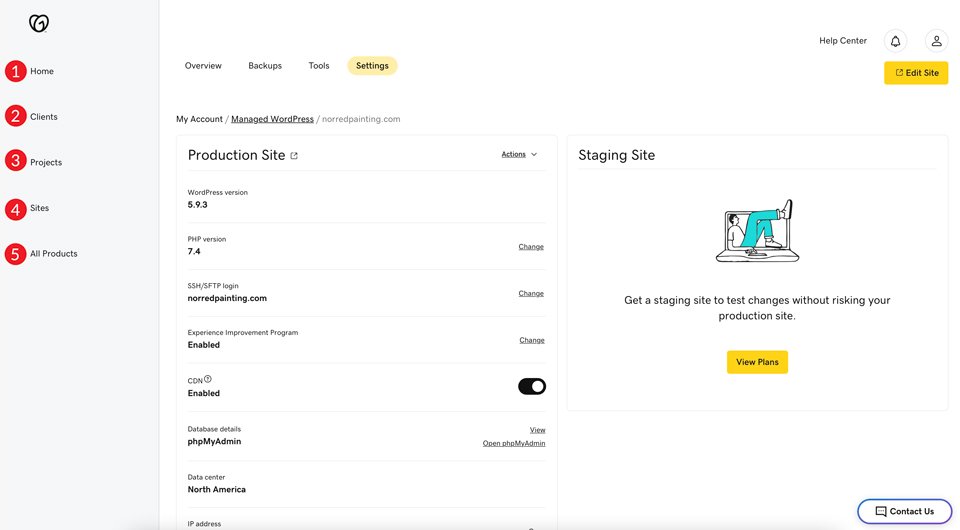Open the notifications bell icon
This screenshot has width=960, height=530.
click(x=895, y=41)
